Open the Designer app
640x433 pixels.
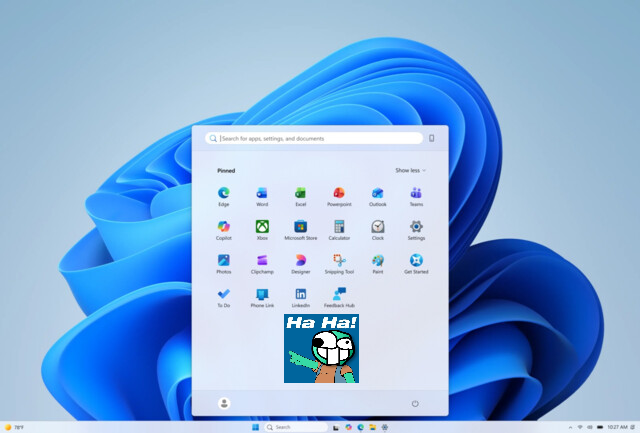click(300, 264)
